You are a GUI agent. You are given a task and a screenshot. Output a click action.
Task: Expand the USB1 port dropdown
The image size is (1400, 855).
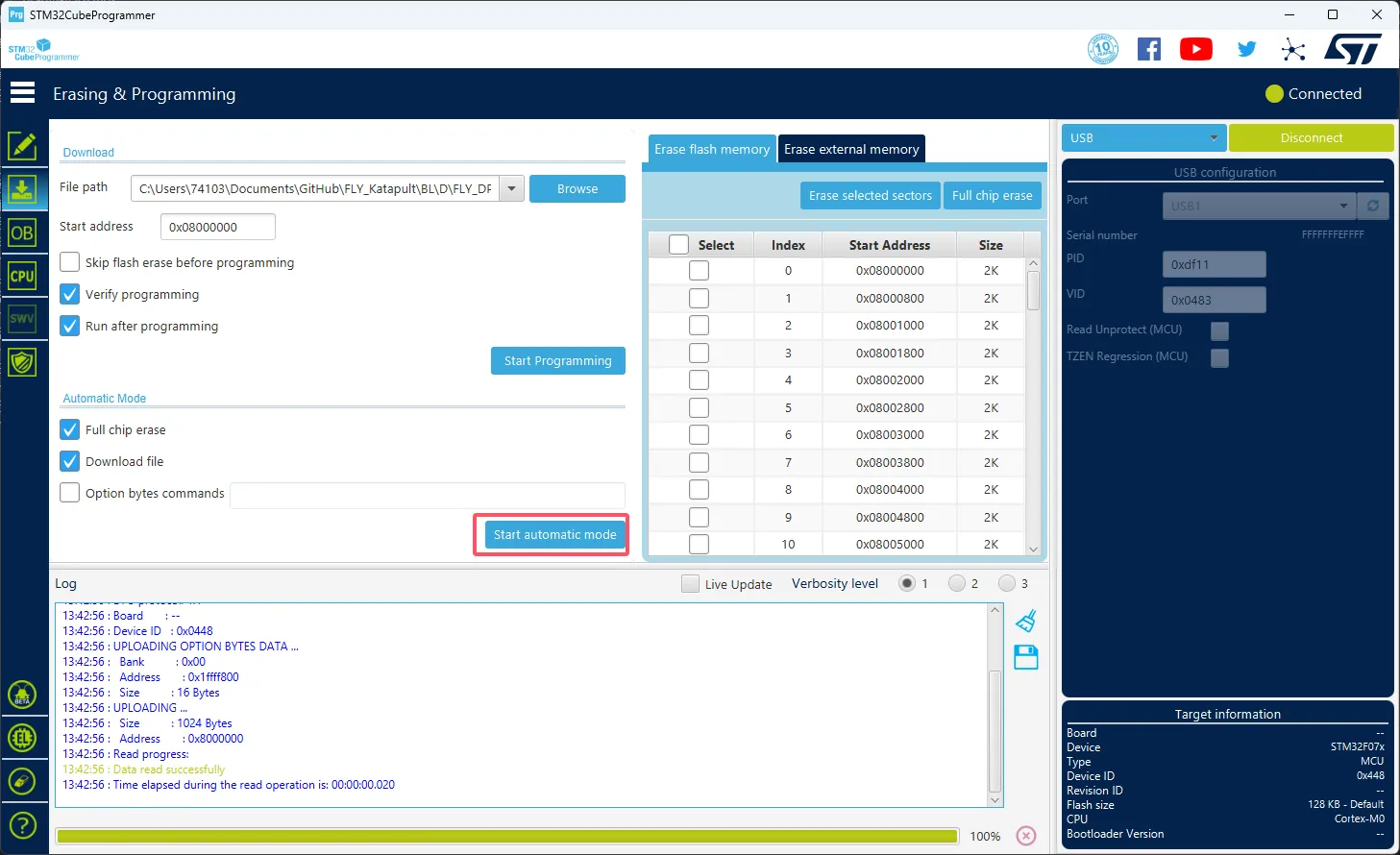(1343, 206)
